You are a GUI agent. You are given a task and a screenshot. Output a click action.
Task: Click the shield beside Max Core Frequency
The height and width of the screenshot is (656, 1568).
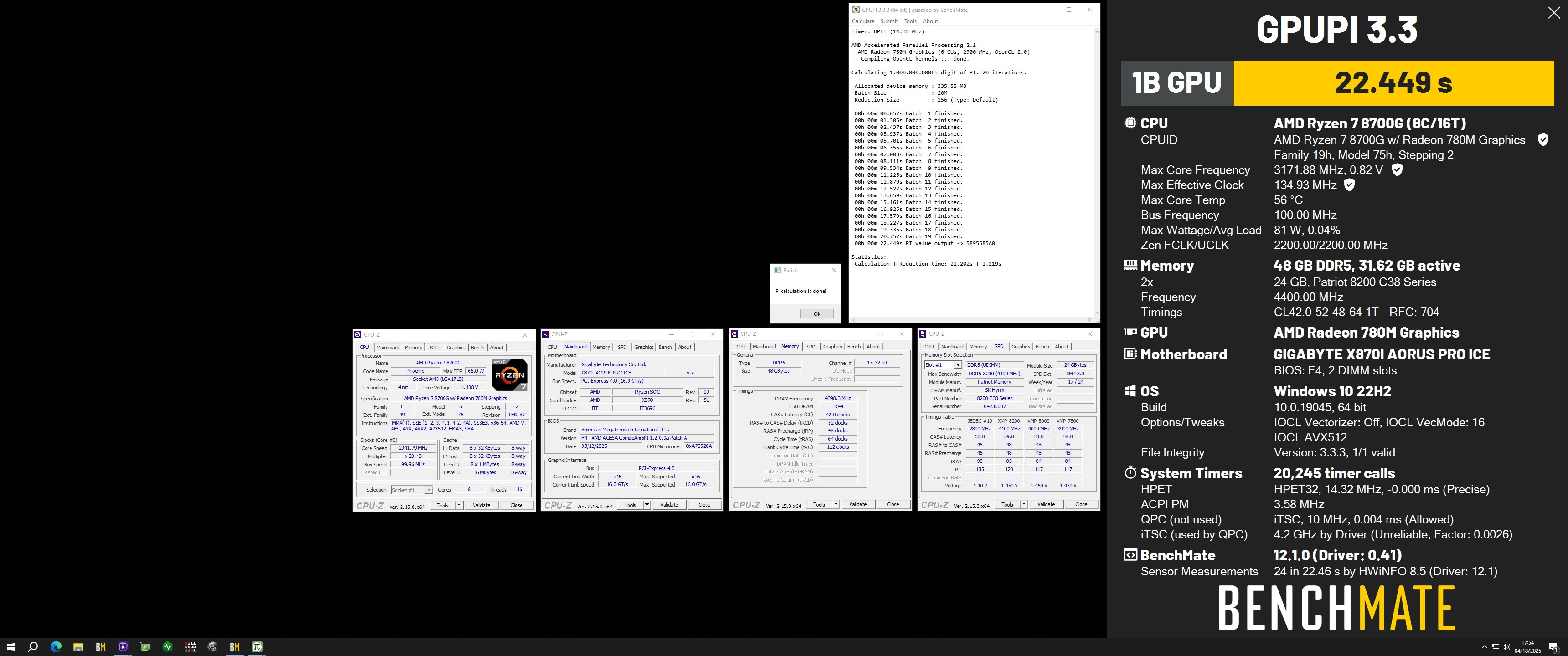tap(1398, 170)
